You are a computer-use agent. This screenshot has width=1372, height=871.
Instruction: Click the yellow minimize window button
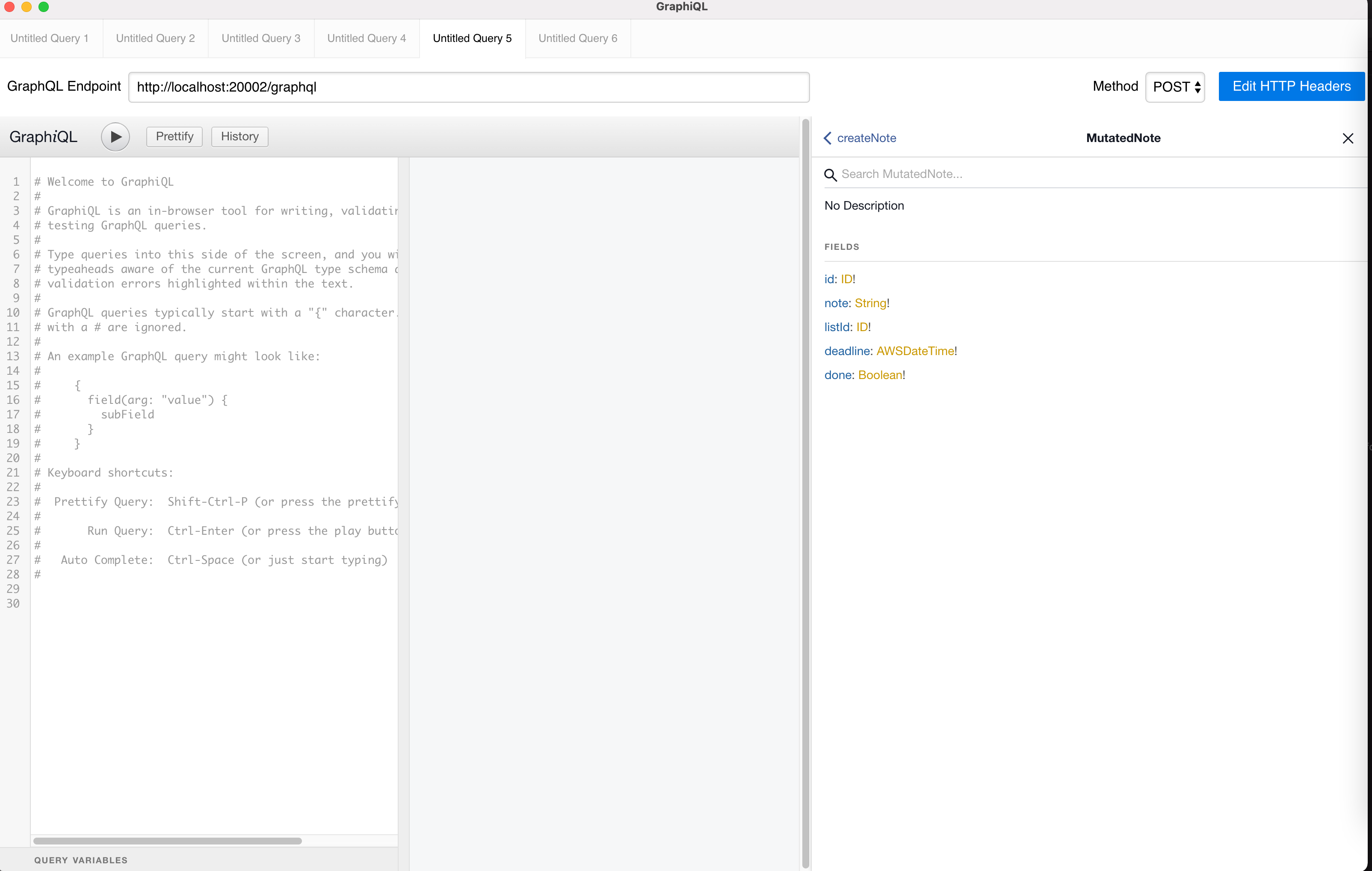click(x=26, y=7)
